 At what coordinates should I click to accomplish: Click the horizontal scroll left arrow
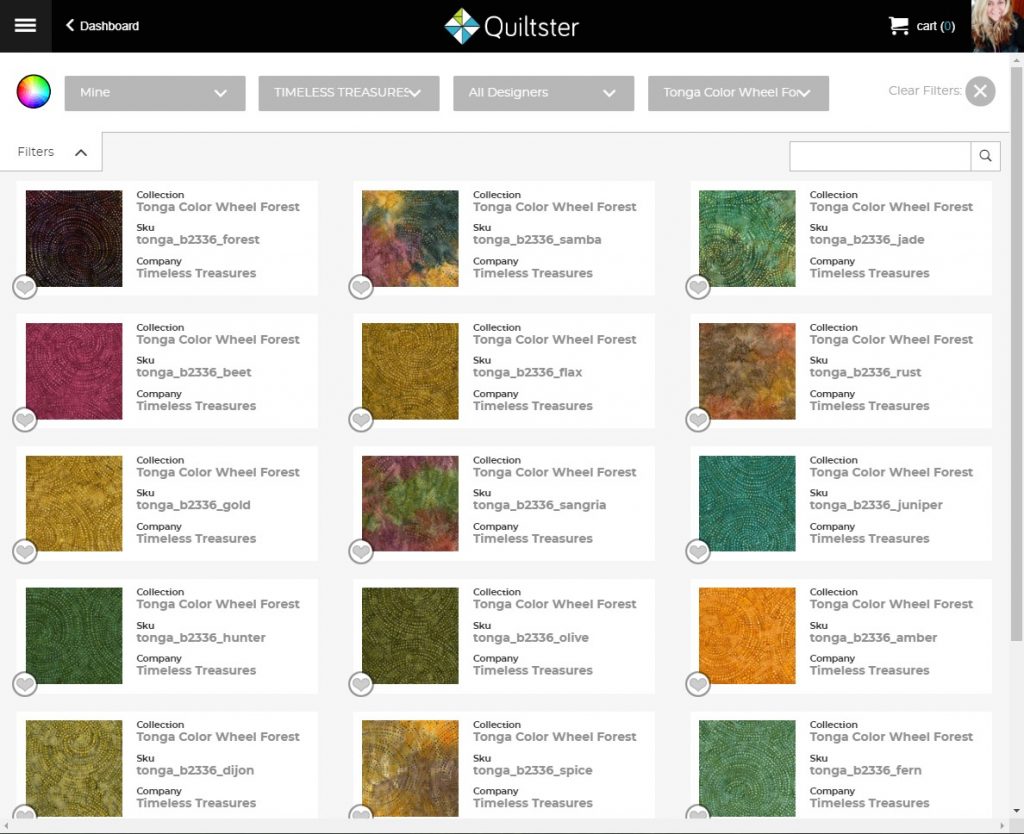tap(6, 826)
